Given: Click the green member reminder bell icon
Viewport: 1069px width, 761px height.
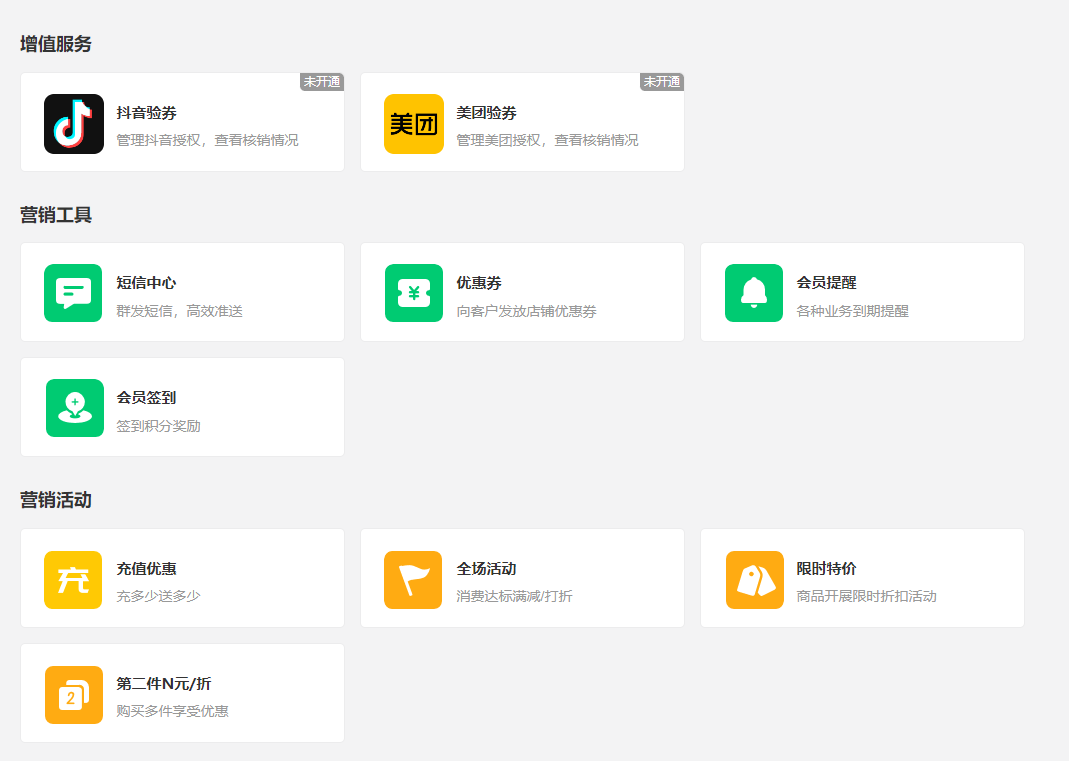Looking at the screenshot, I should click(753, 293).
